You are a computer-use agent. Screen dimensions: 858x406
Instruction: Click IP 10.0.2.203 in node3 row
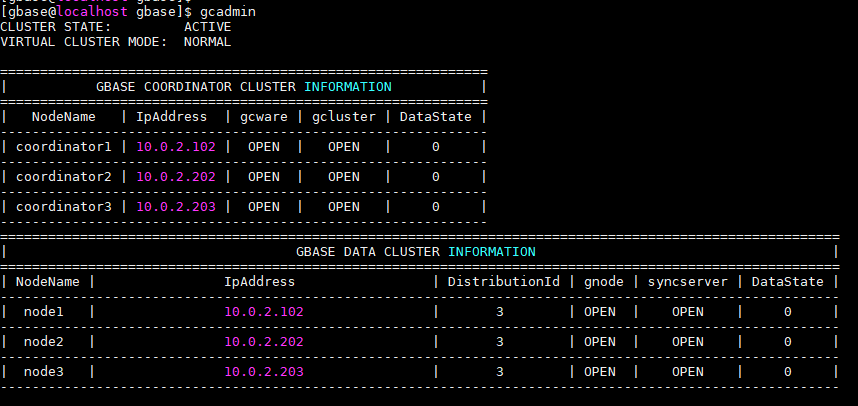point(264,372)
